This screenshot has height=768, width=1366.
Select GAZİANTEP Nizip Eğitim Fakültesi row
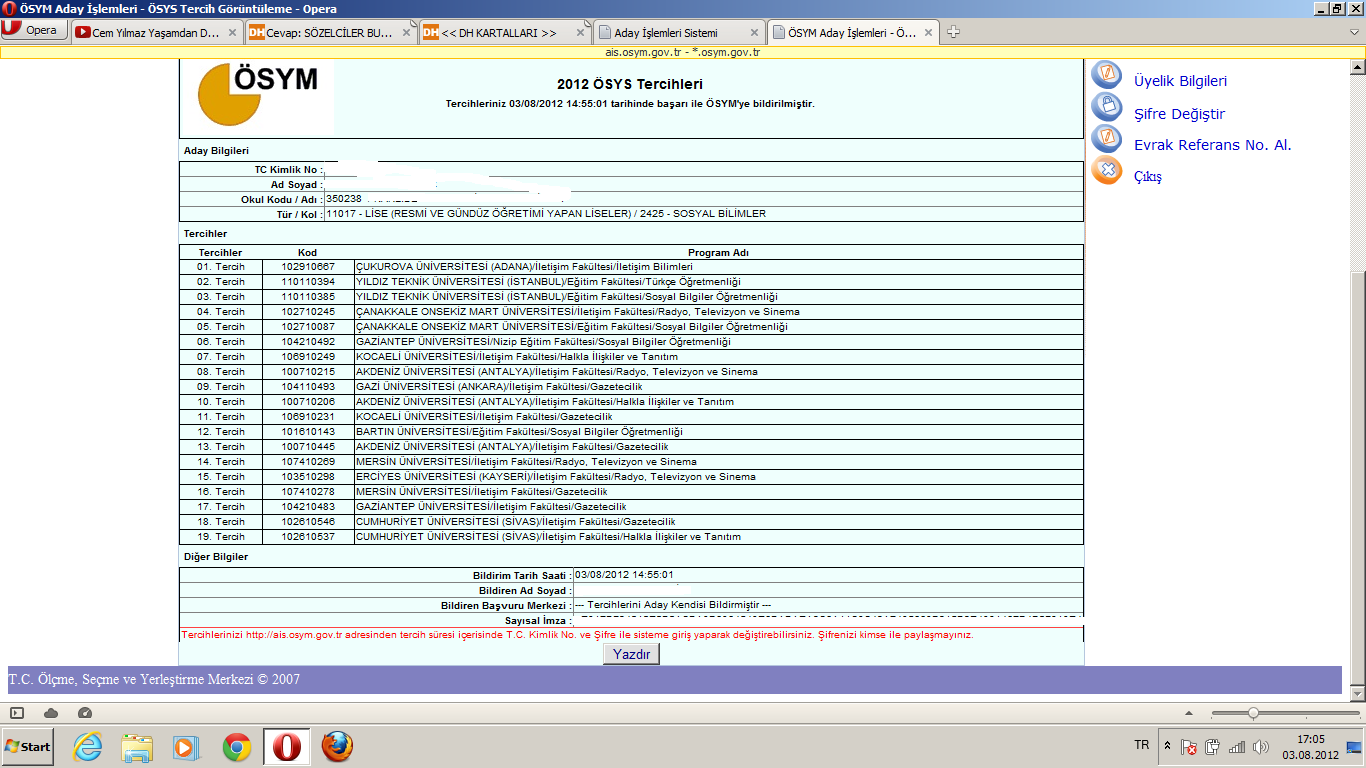pyautogui.click(x=631, y=342)
